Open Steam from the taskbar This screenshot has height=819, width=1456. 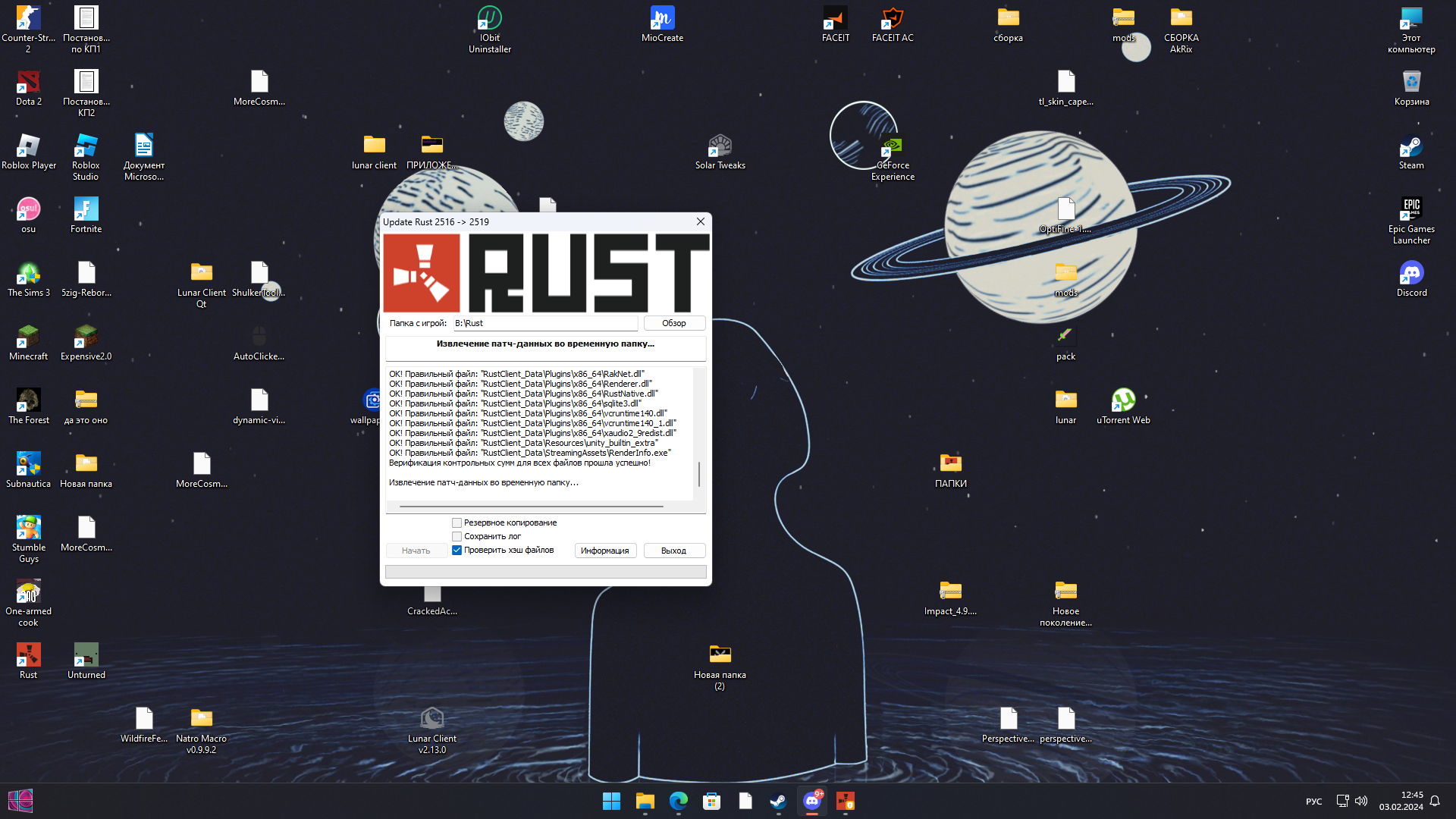778,801
